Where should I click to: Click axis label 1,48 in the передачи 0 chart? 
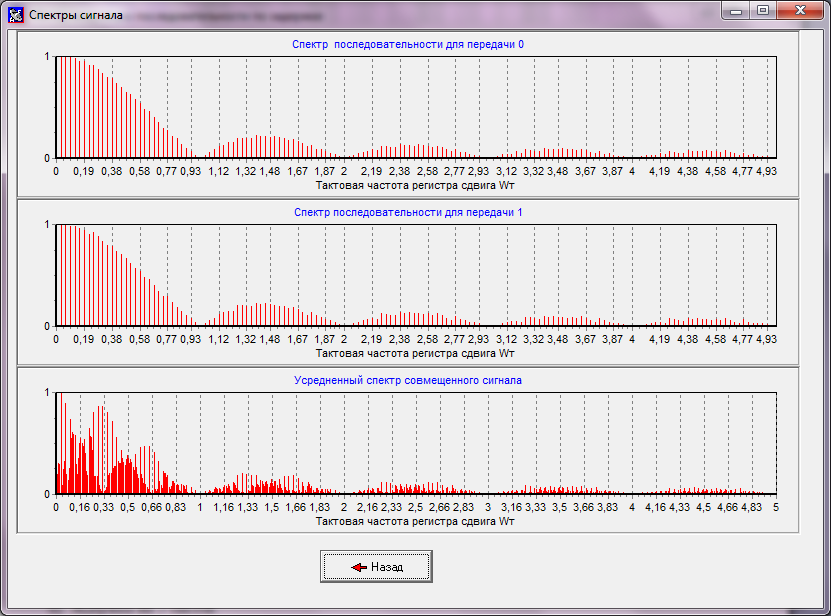pos(270,171)
